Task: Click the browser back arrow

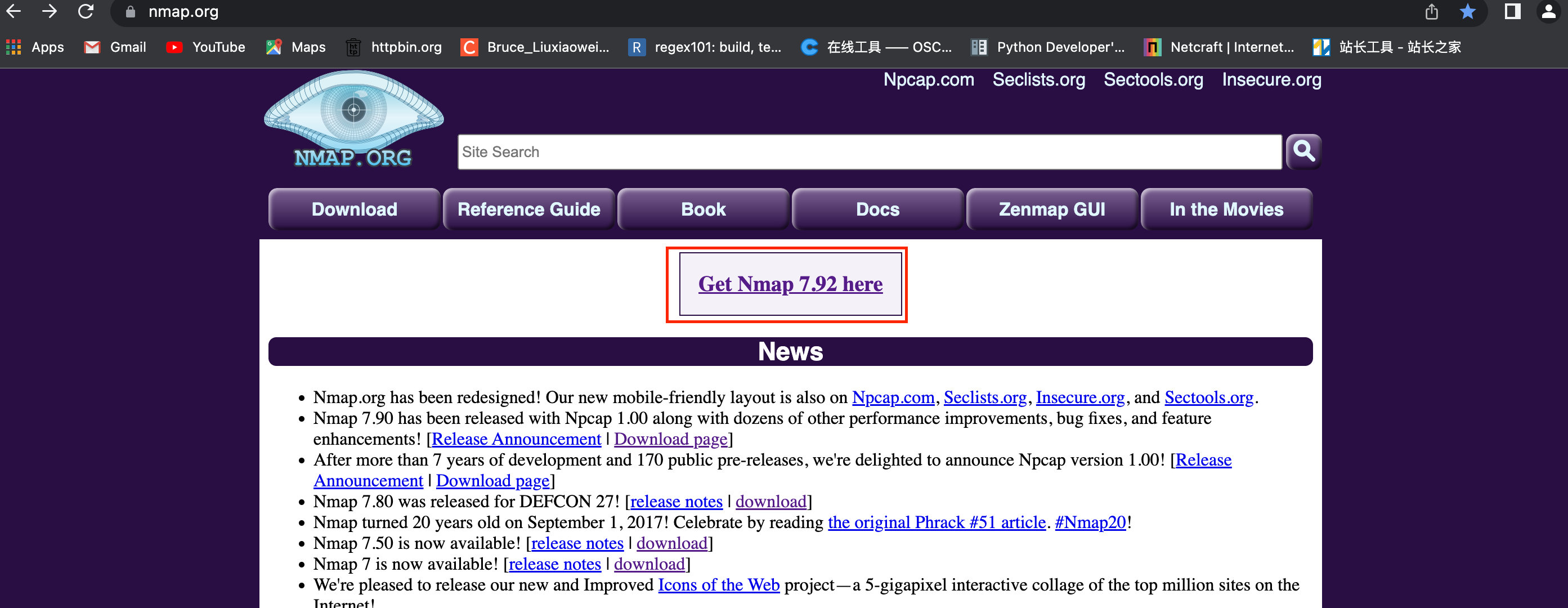Action: 18,14
